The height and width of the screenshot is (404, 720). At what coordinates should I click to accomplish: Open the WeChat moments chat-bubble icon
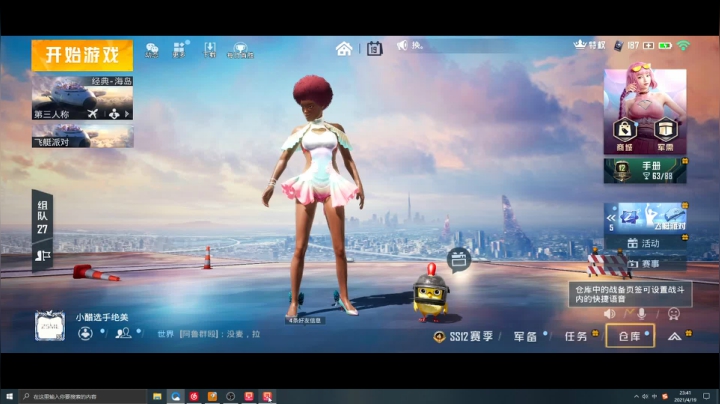pyautogui.click(x=152, y=50)
